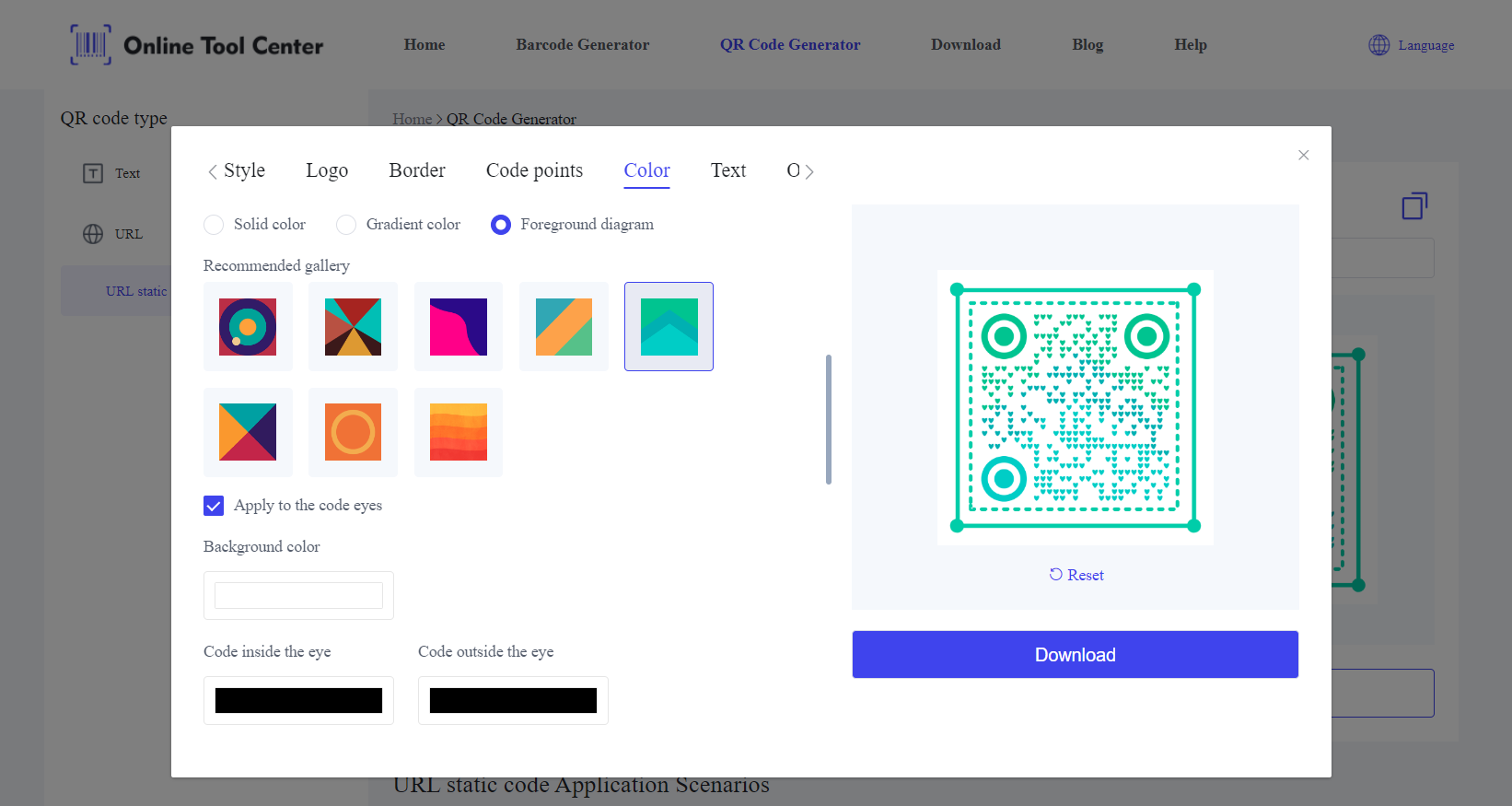Open Barcode Generator in navigation

point(583,44)
